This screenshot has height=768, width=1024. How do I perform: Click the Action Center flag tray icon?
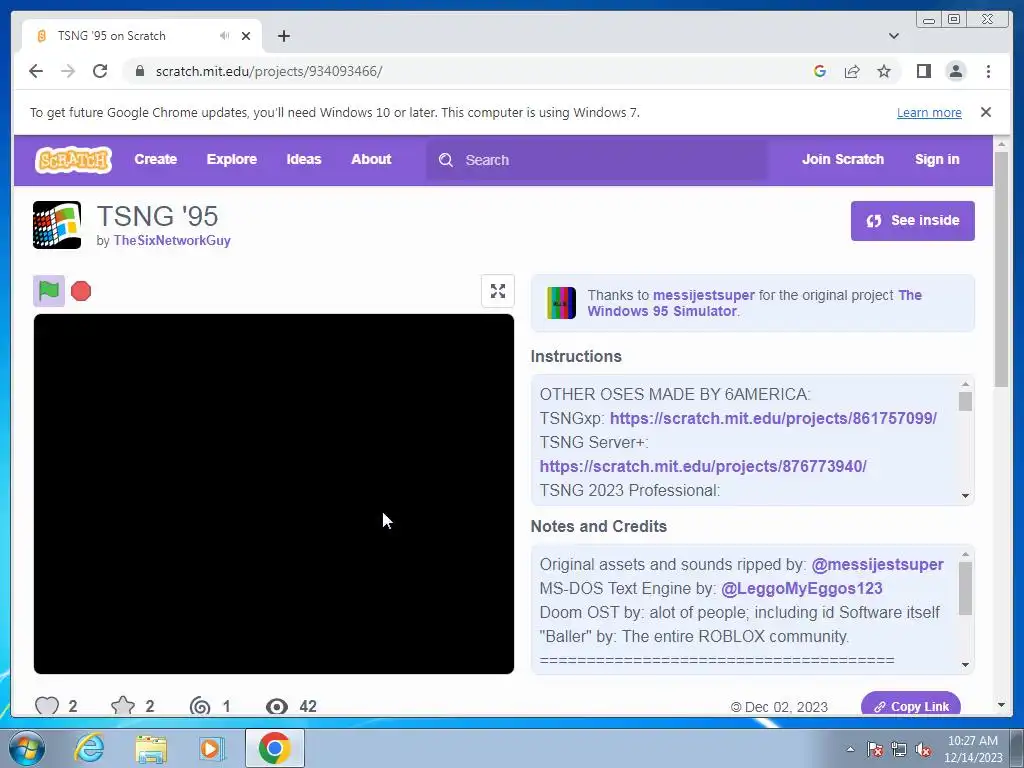[x=874, y=749]
